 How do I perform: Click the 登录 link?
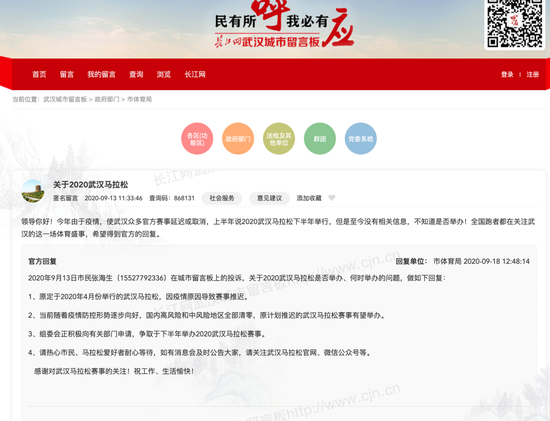(507, 74)
